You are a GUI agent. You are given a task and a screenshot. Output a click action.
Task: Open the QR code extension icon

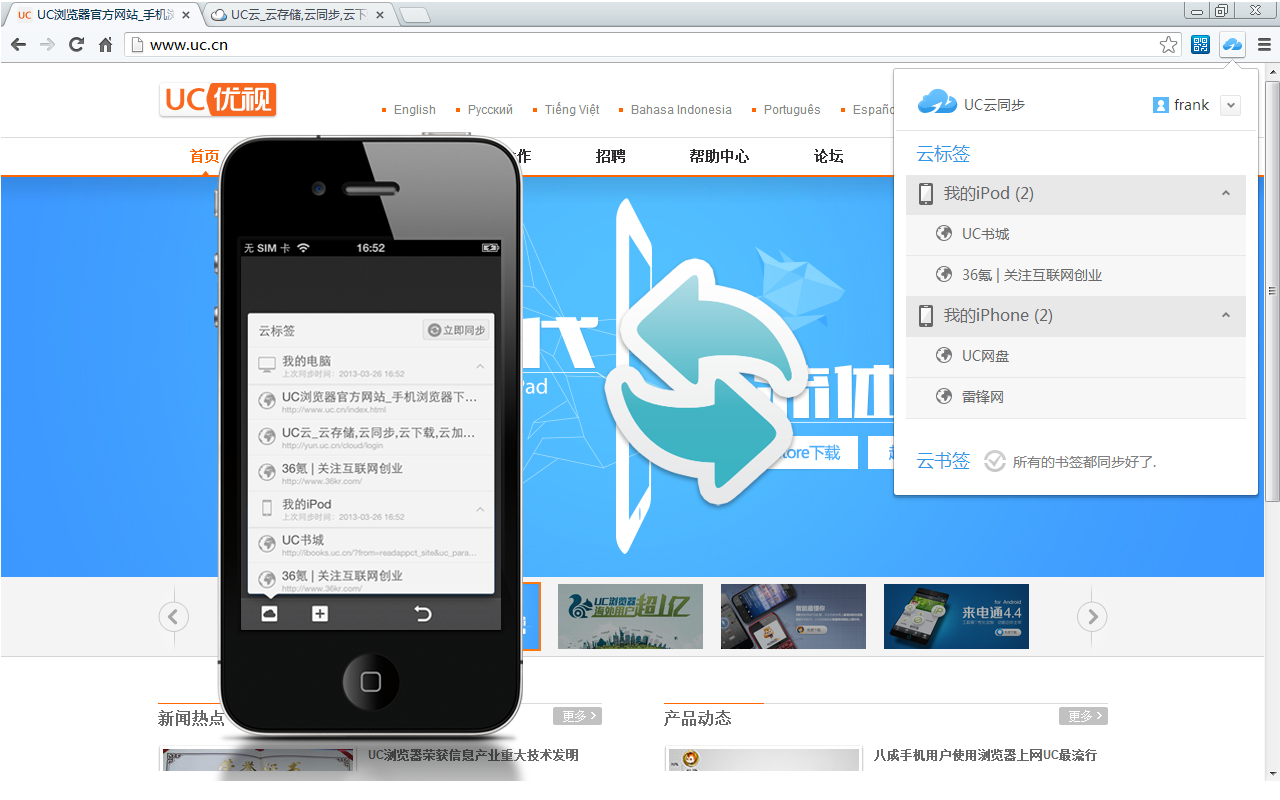(x=1200, y=44)
